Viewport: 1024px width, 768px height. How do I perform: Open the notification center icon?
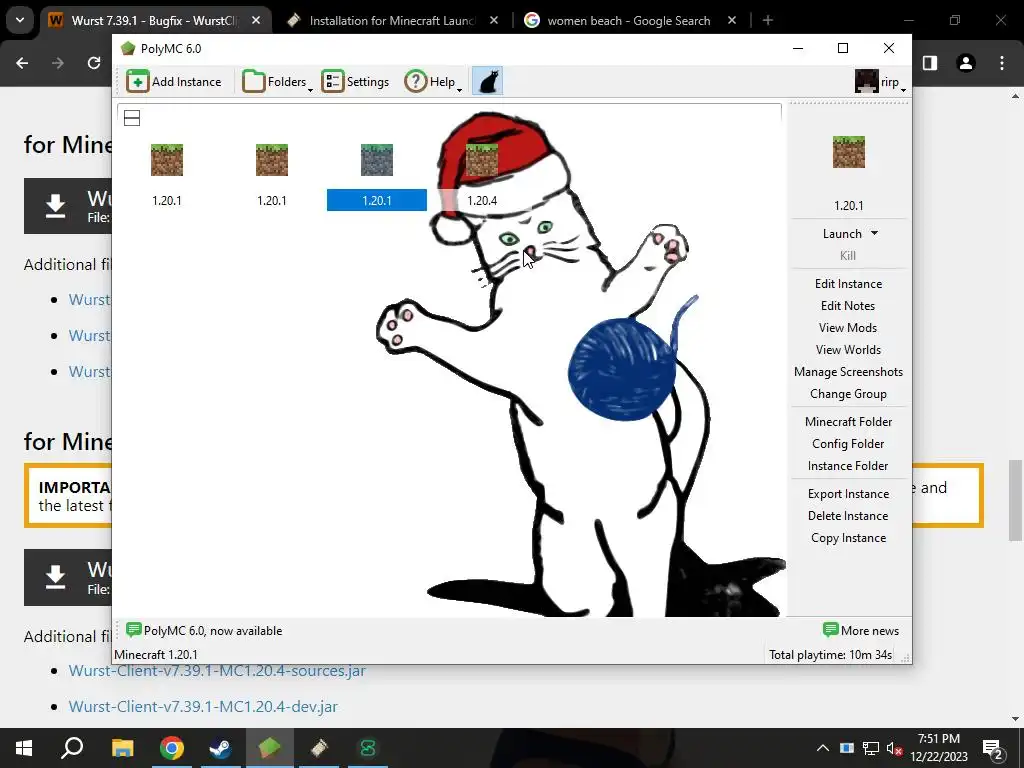(992, 748)
